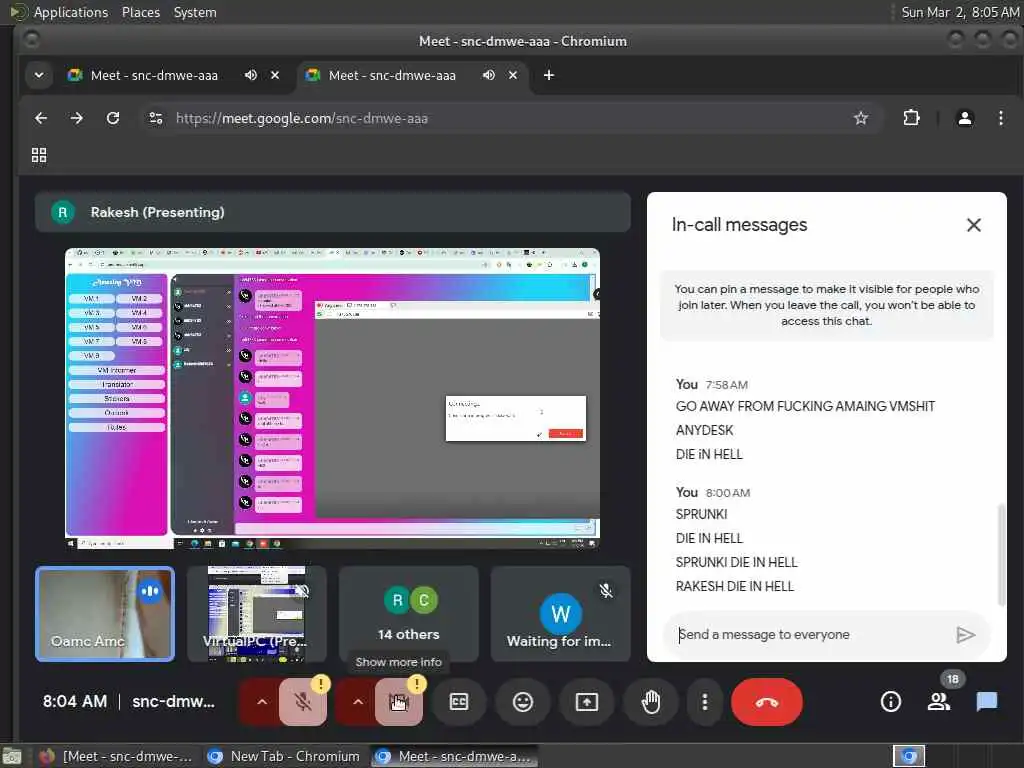Viewport: 1024px width, 768px height.
Task: Switch to [Meet - snc-dmwe-... Firefox taskbar item
Action: 116,756
